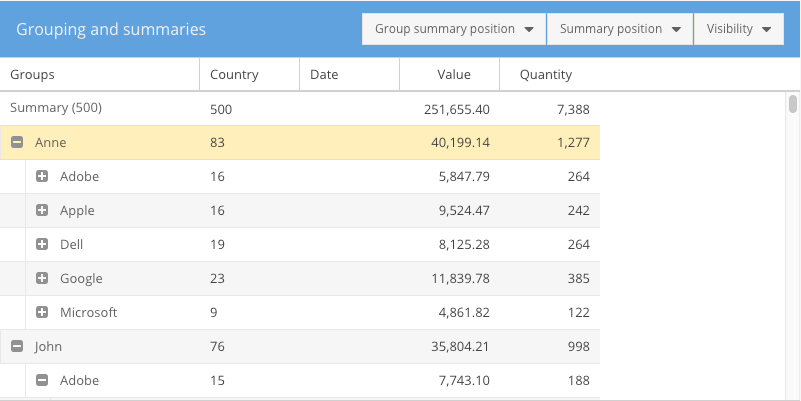Click Dell's country count 19
Viewport: 801px width, 401px height.
(x=217, y=244)
